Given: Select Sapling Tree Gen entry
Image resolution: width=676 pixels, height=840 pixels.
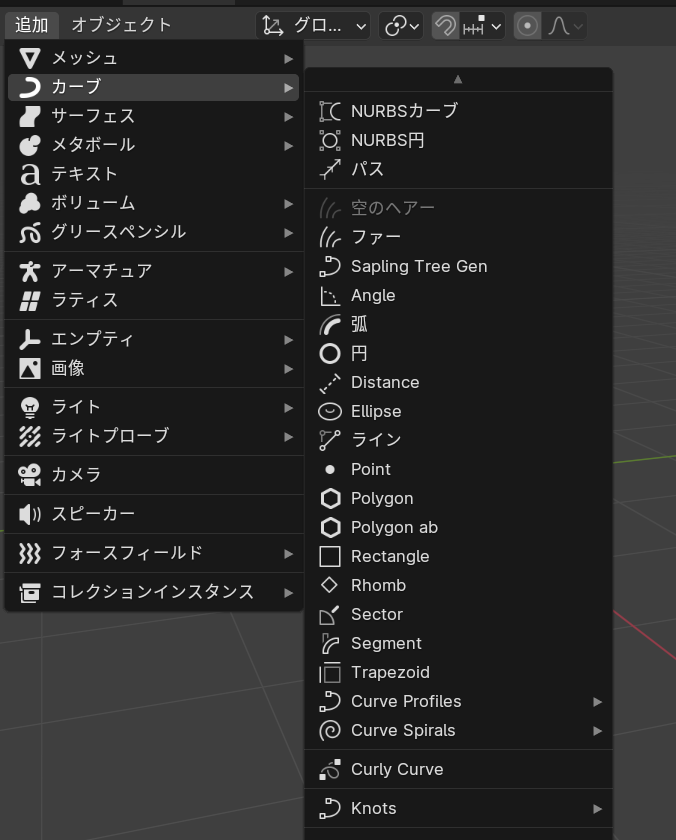Looking at the screenshot, I should point(418,267).
